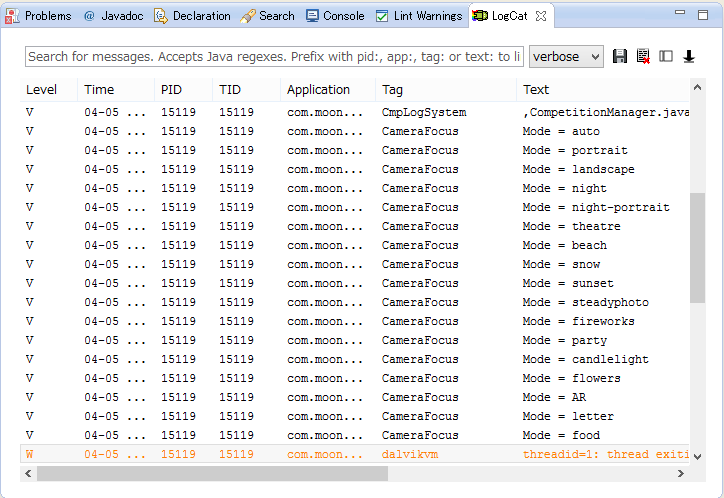
Task: Select the "Mode = steadyphoto" log entry
Action: tap(355, 302)
